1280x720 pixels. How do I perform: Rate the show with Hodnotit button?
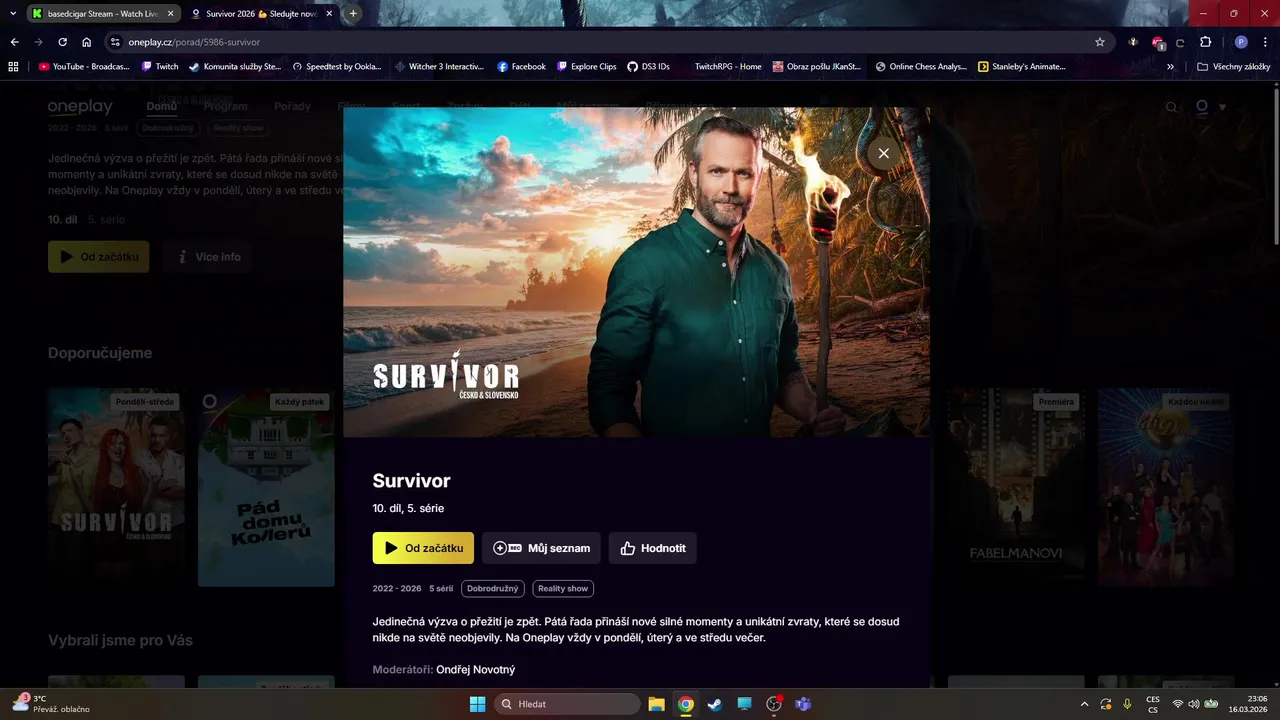[x=652, y=548]
